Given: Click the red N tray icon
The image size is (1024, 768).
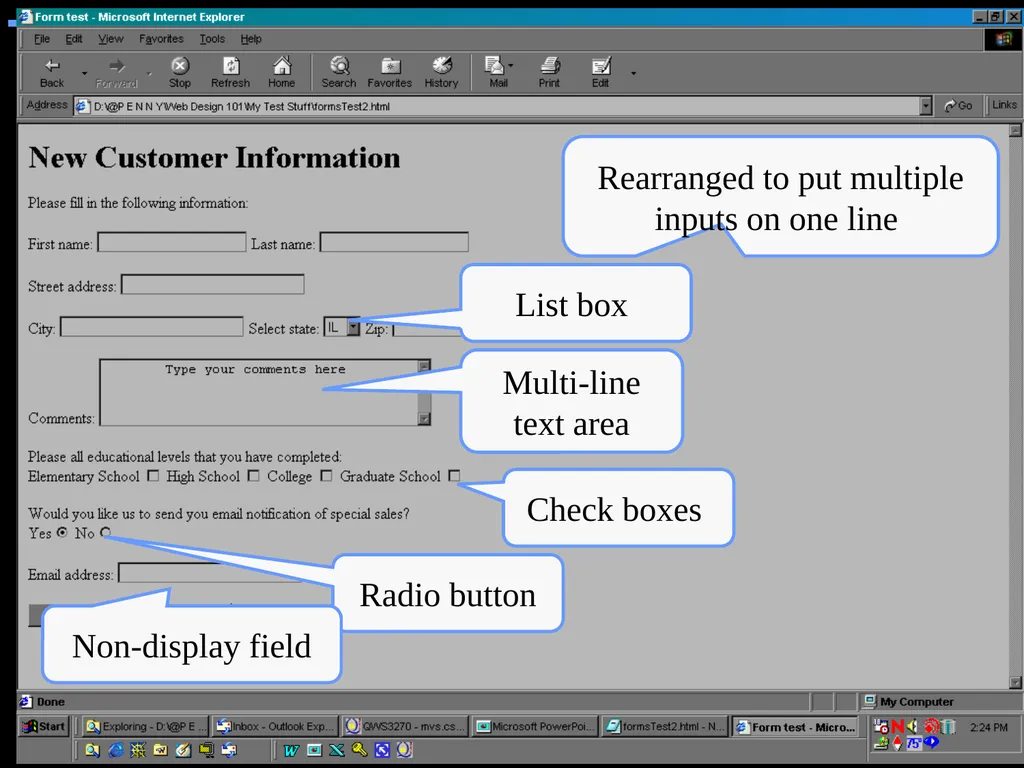Looking at the screenshot, I should 898,726.
